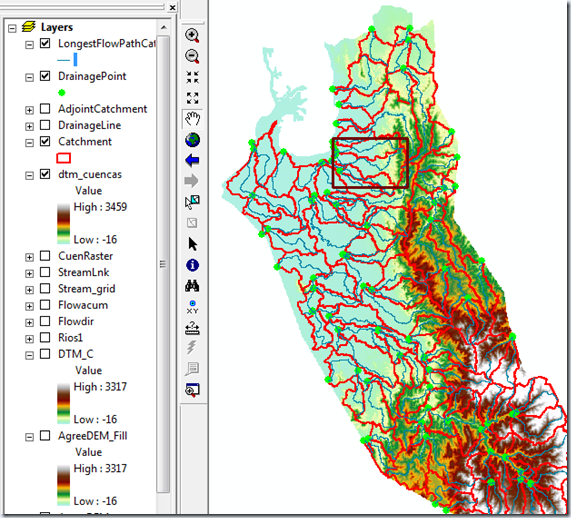This screenshot has width=571, height=518.
Task: Click the grayed forward extent arrow
Action: point(192,181)
